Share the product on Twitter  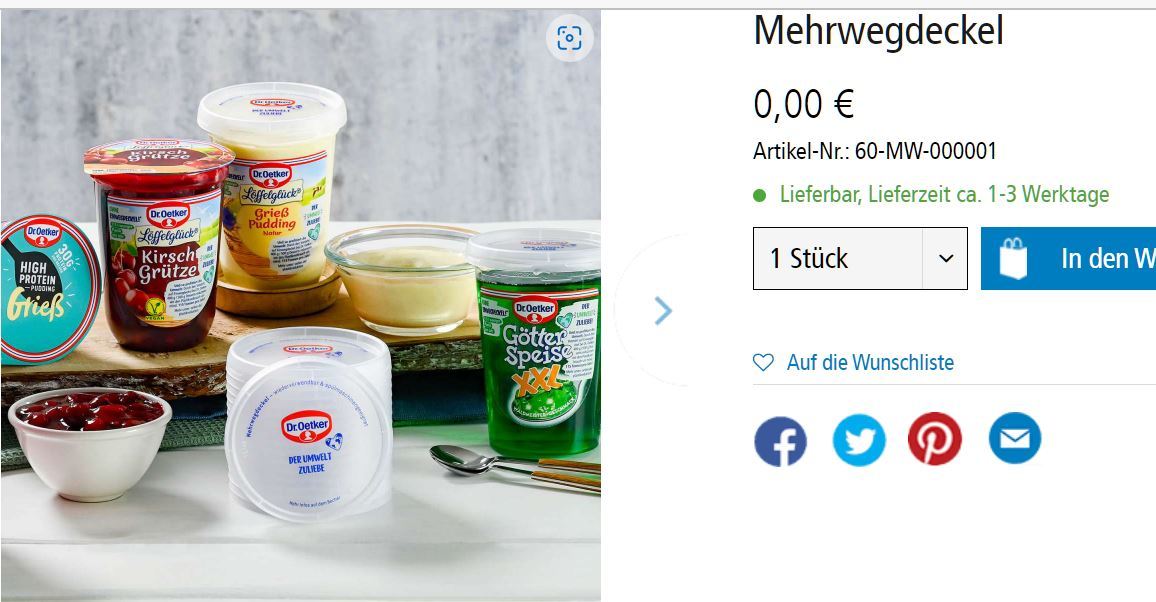(859, 439)
